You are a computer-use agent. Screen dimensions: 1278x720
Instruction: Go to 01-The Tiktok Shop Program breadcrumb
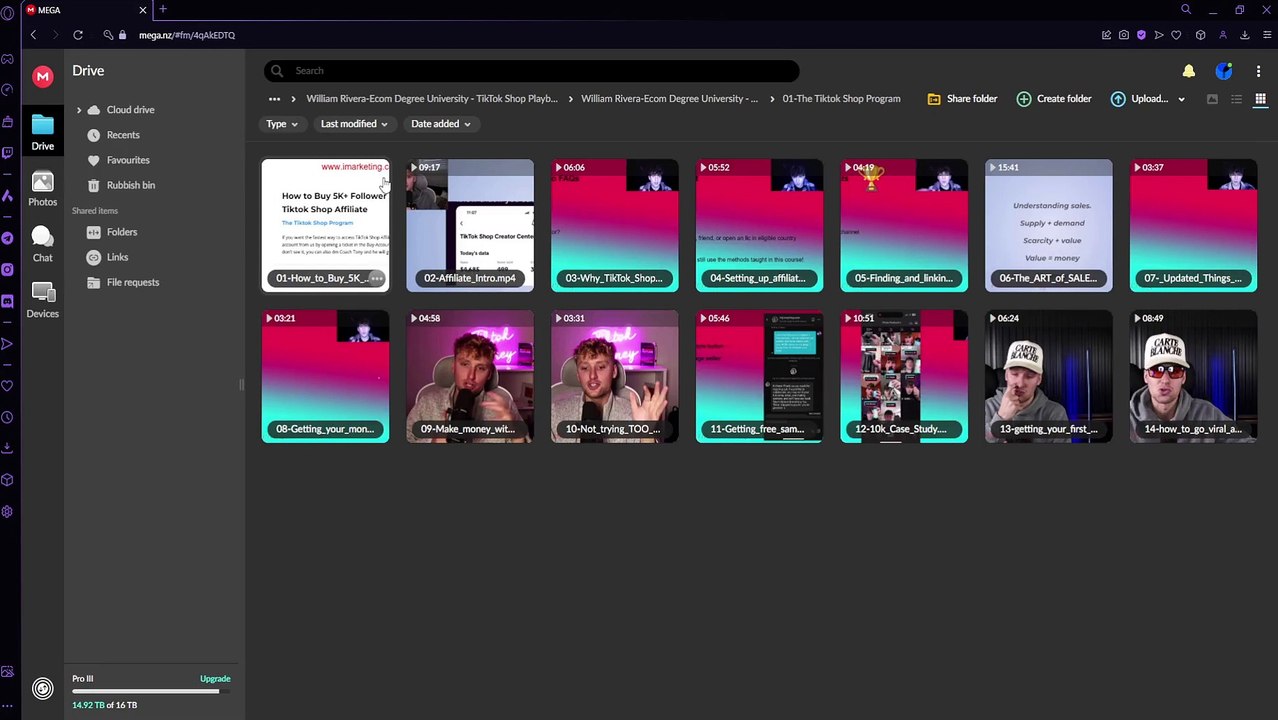pos(841,99)
